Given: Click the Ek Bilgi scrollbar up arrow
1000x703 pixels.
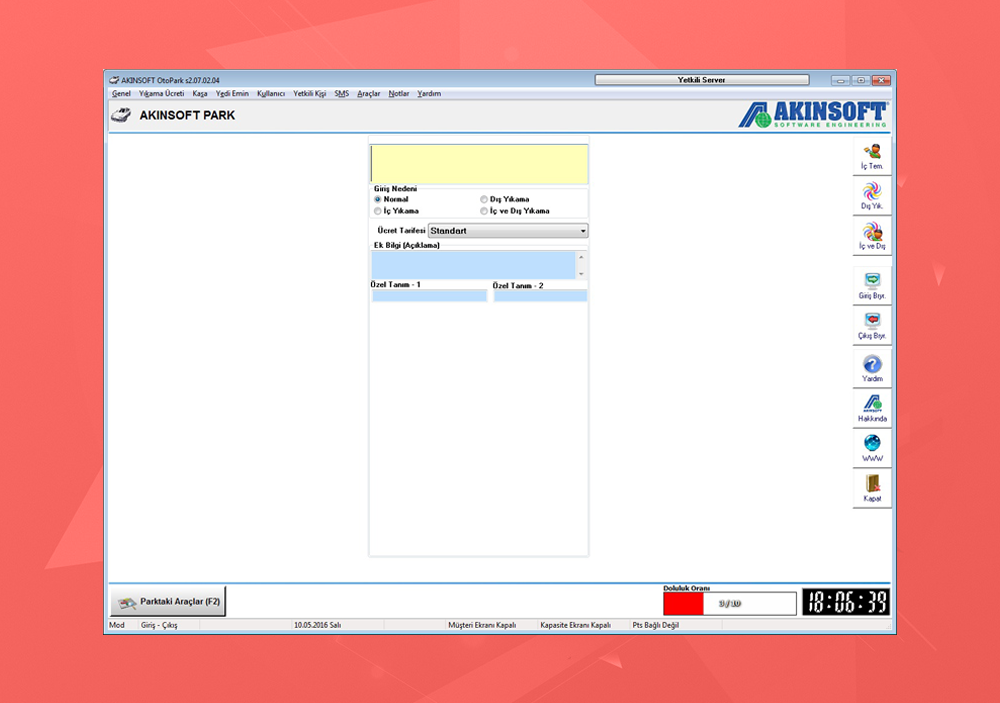Looking at the screenshot, I should click(x=581, y=256).
